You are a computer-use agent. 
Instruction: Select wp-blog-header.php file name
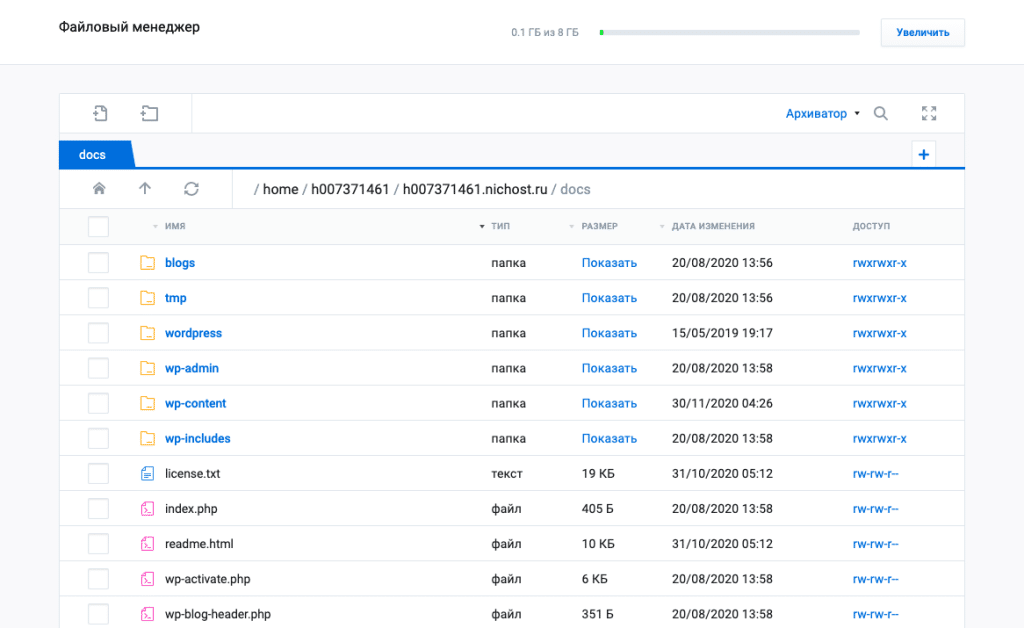point(217,614)
